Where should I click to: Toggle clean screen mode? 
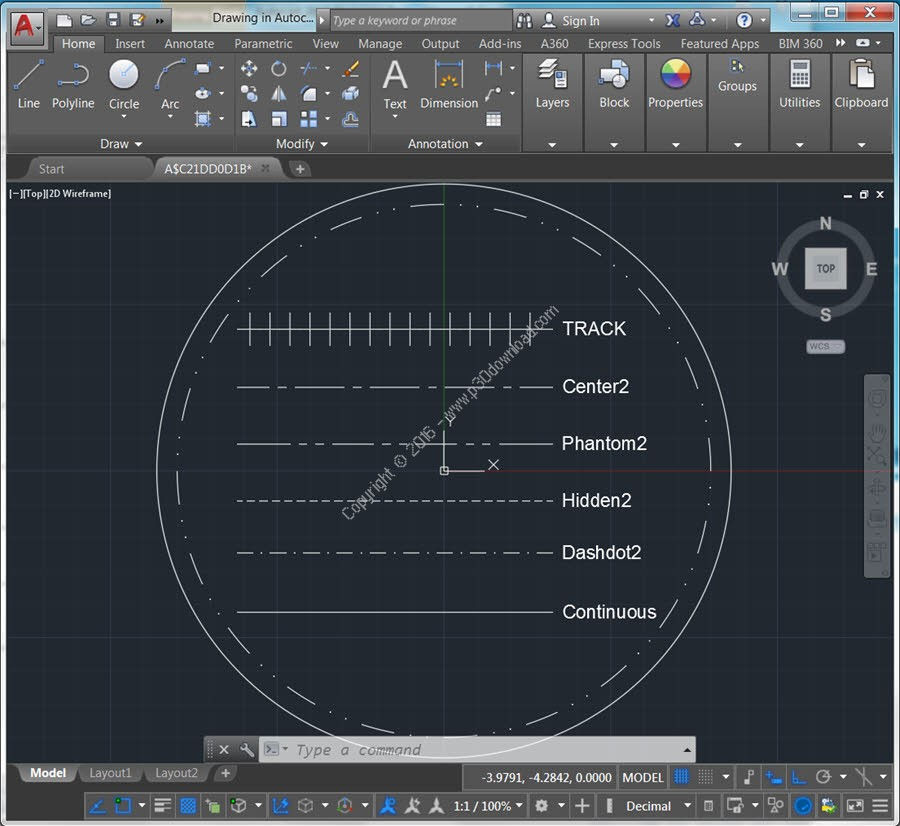[x=855, y=806]
